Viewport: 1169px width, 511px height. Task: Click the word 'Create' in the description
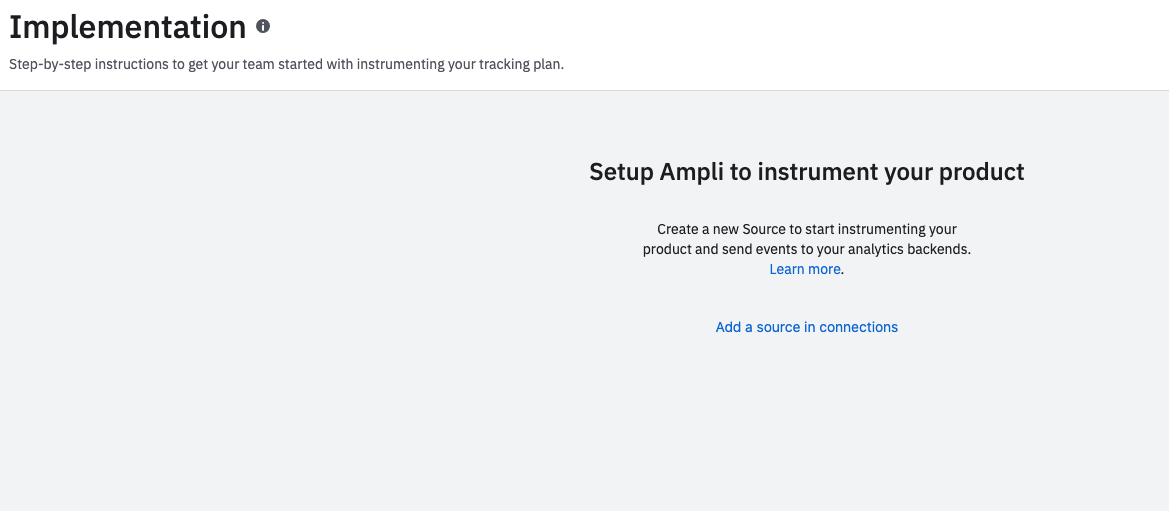[x=678, y=229]
